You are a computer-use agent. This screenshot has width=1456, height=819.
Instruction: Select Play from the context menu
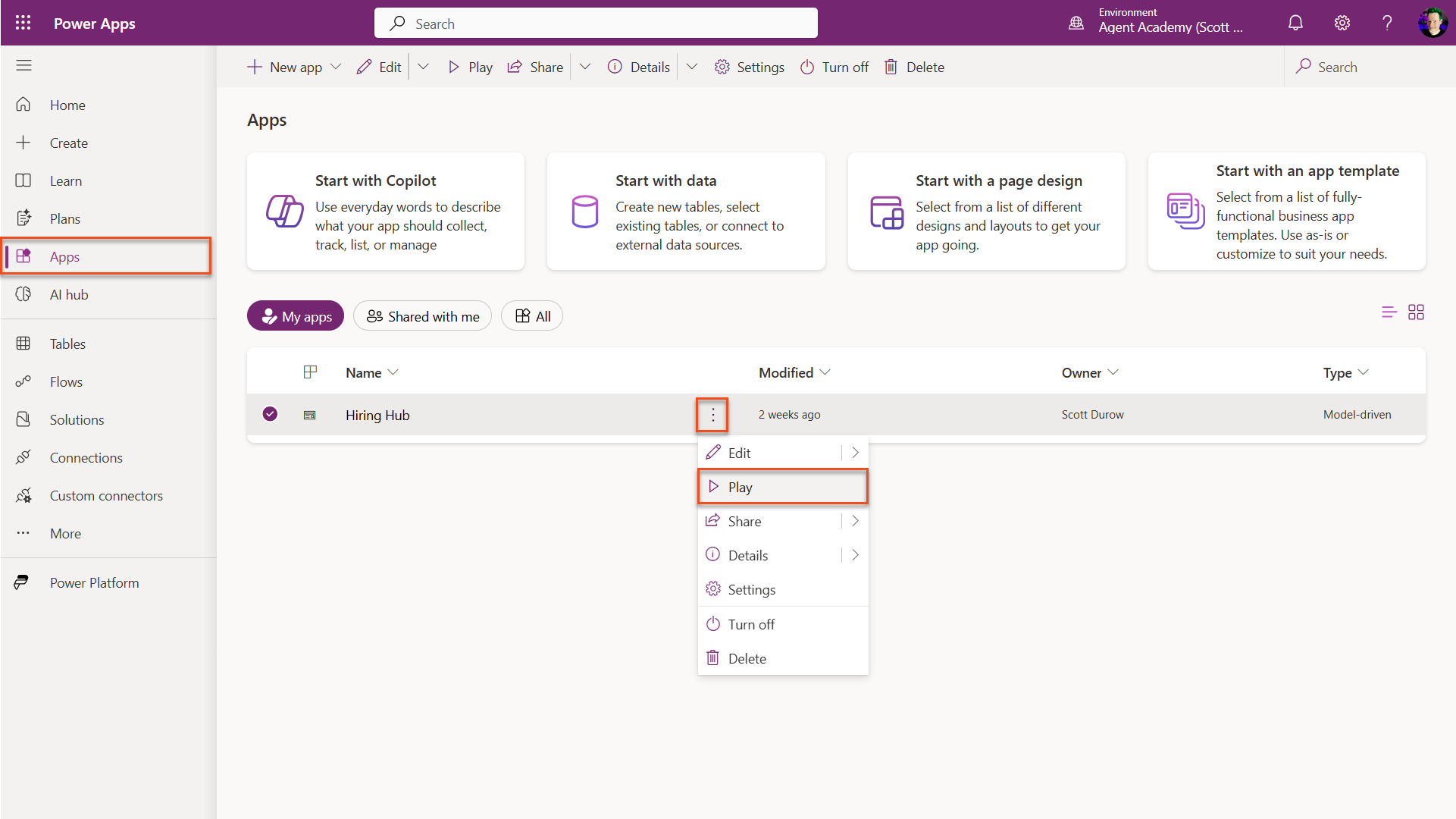(740, 487)
